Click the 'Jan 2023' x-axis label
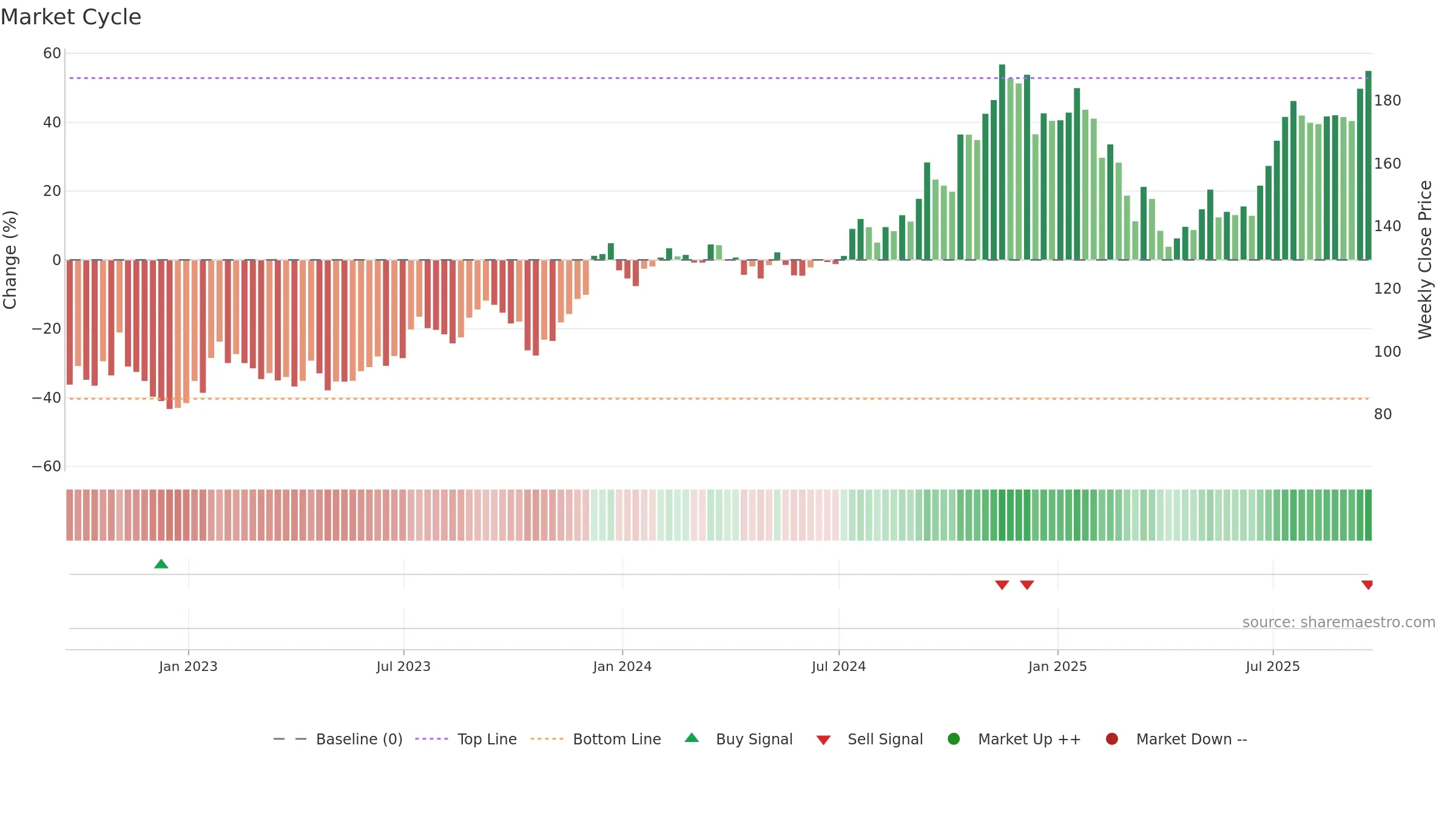Viewport: 1456px width, 819px height. click(188, 667)
